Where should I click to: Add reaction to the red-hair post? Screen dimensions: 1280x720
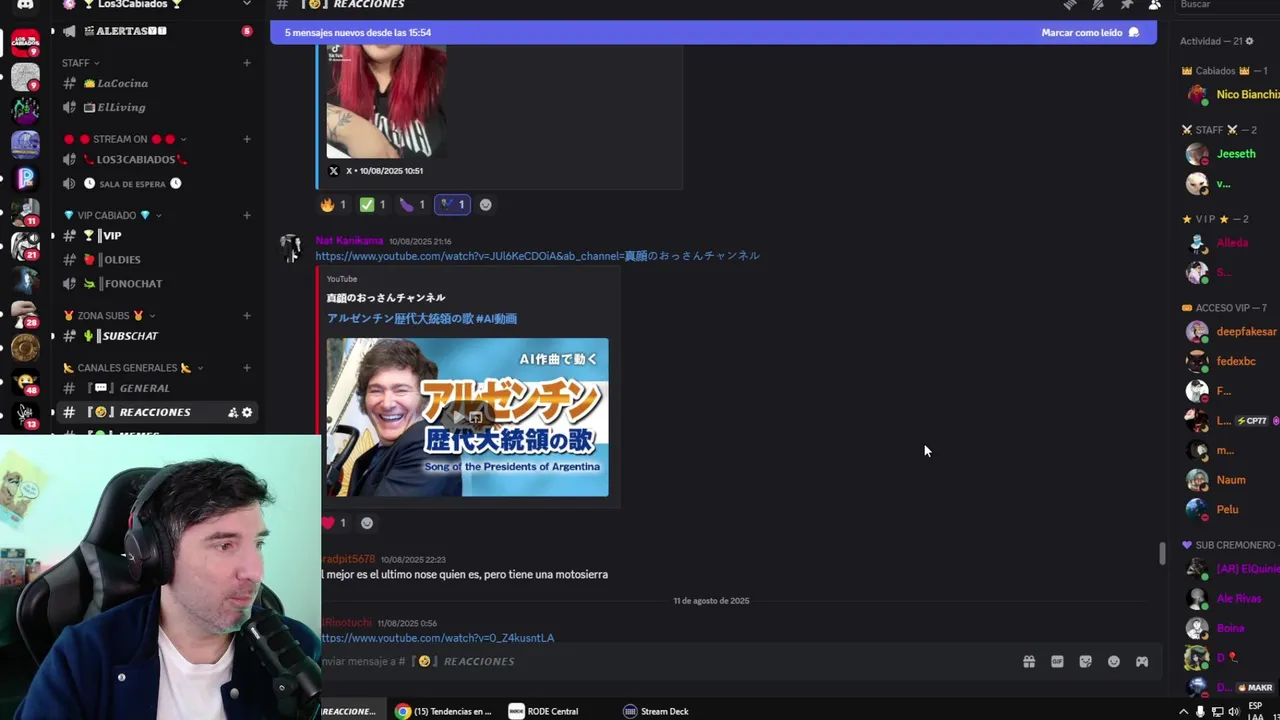[x=486, y=205]
